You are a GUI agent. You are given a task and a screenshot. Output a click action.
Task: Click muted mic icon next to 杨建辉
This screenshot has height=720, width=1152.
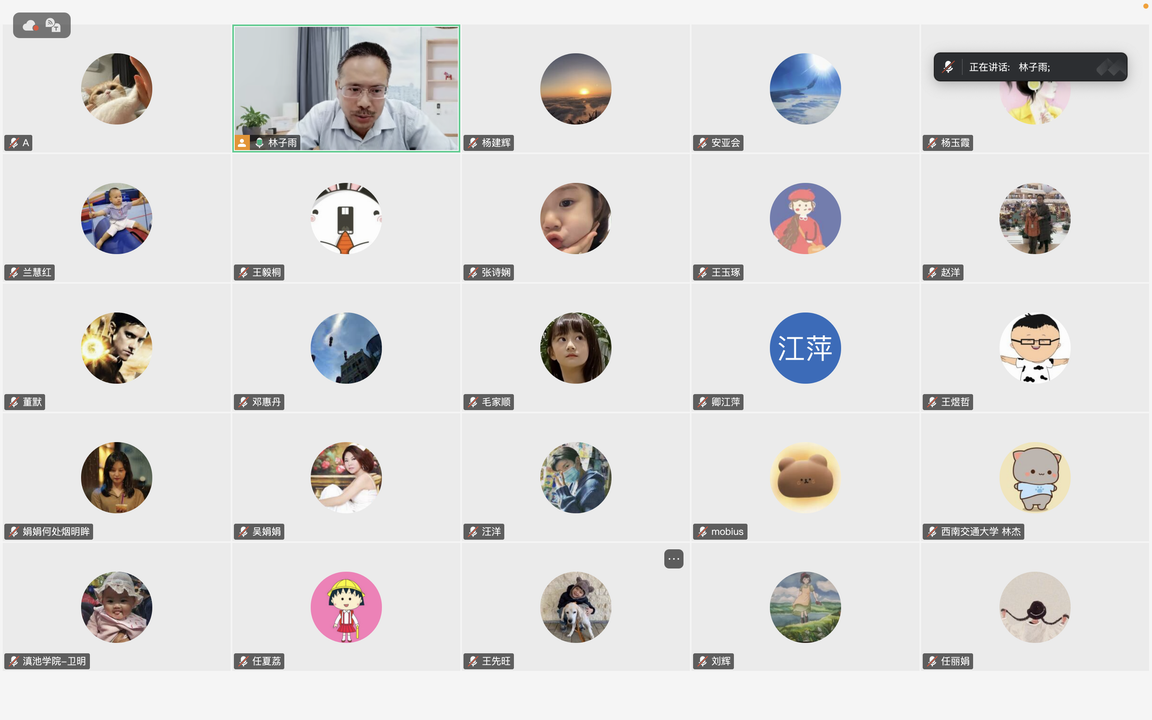point(473,143)
